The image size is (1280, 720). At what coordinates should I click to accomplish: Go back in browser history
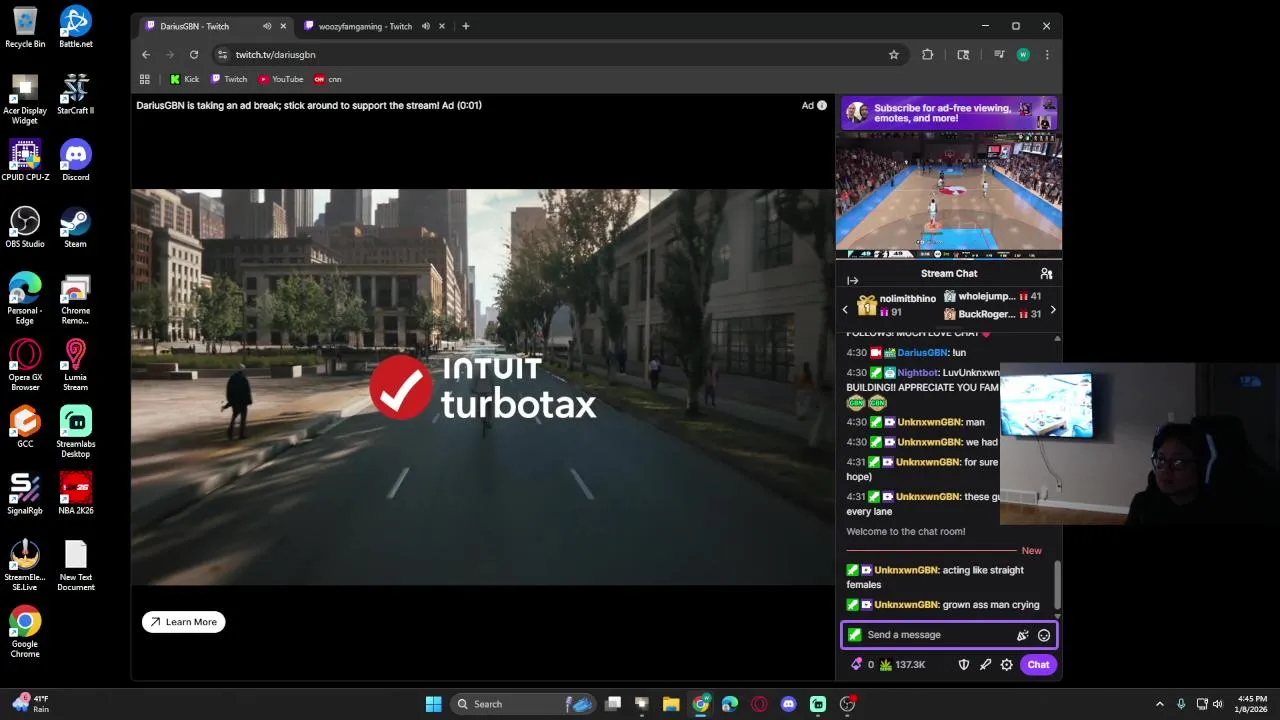tap(146, 55)
